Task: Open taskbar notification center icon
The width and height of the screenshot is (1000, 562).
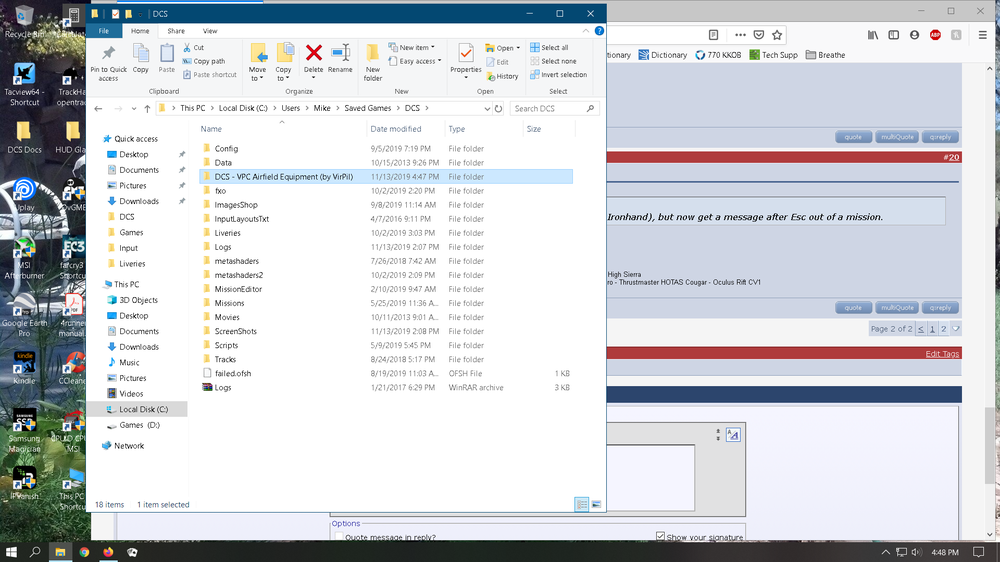Action: [979, 552]
